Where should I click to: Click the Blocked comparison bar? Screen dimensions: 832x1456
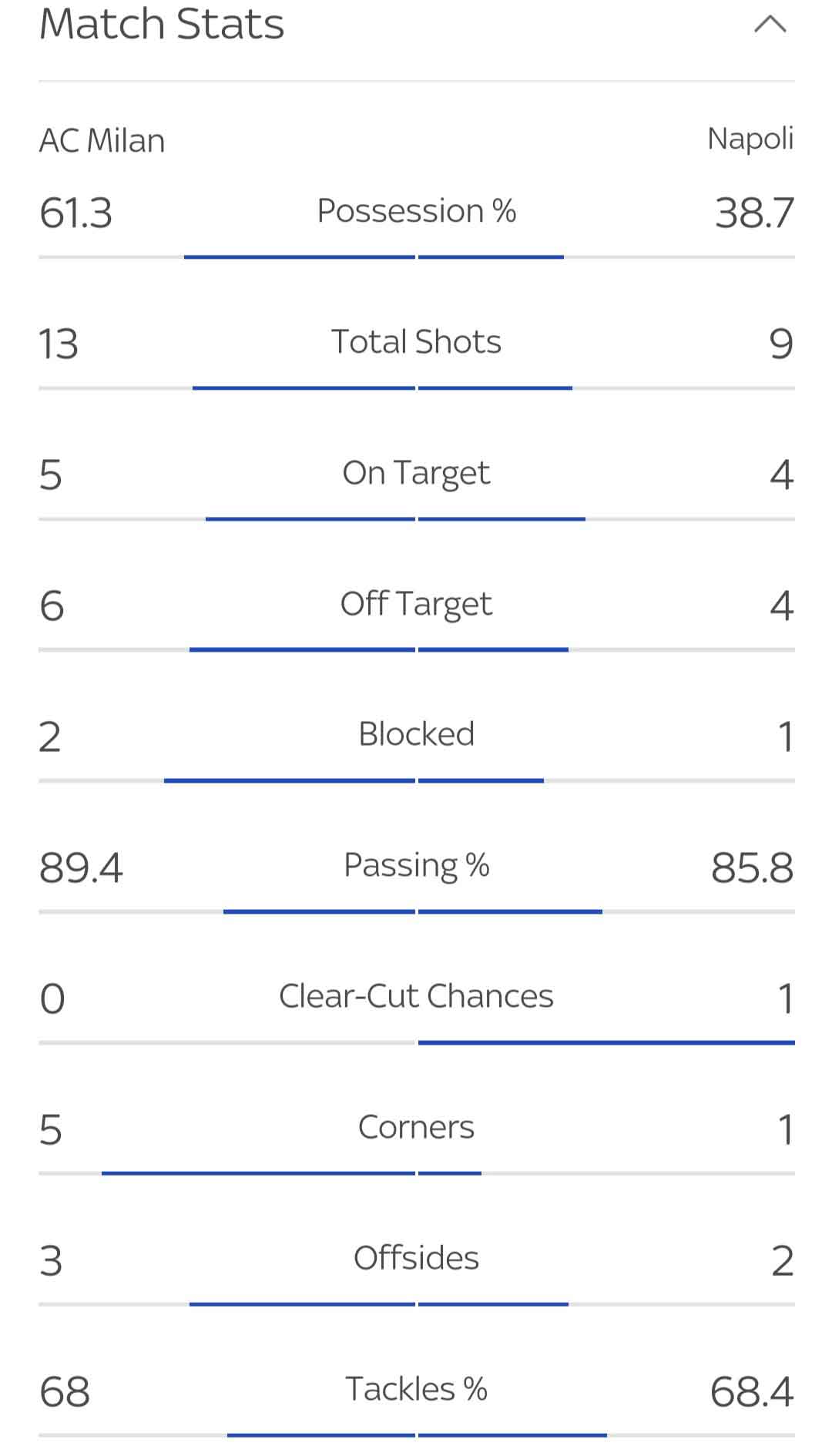416,780
